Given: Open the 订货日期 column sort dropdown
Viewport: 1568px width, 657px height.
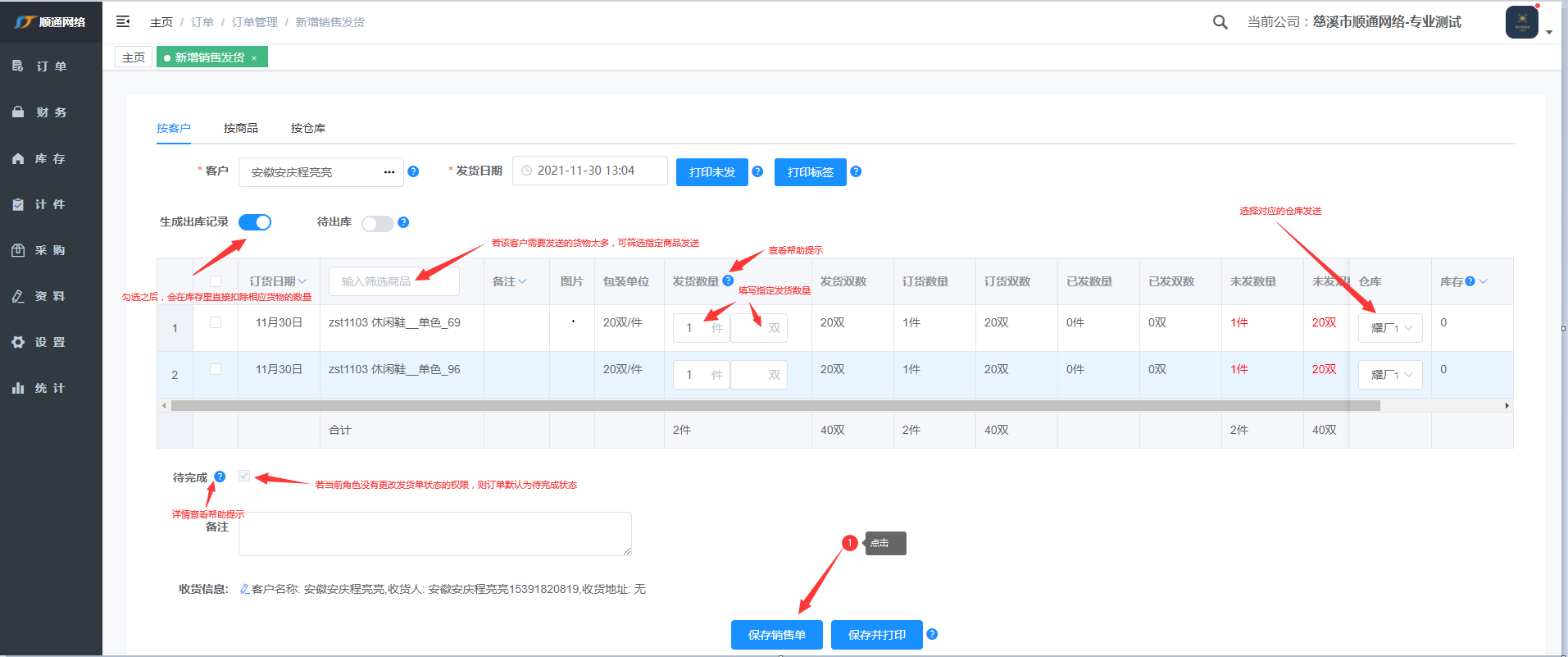Looking at the screenshot, I should (302, 281).
